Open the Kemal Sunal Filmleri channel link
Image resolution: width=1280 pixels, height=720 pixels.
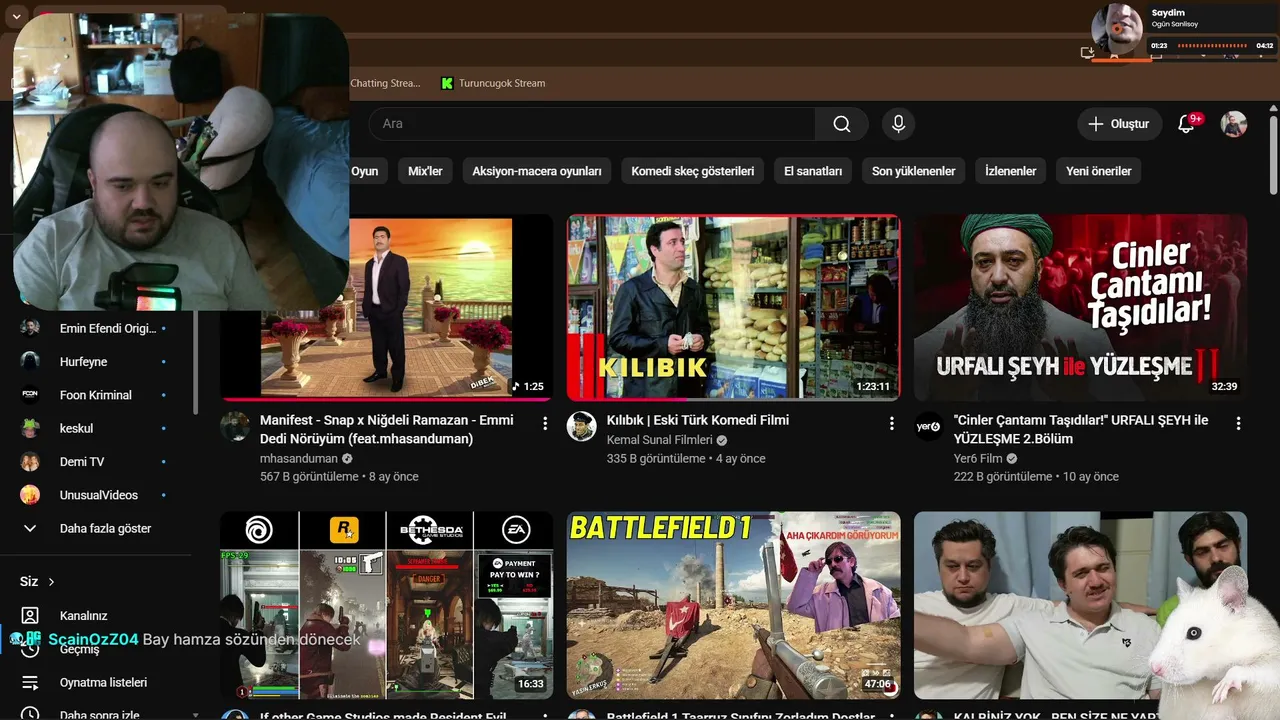pos(659,440)
